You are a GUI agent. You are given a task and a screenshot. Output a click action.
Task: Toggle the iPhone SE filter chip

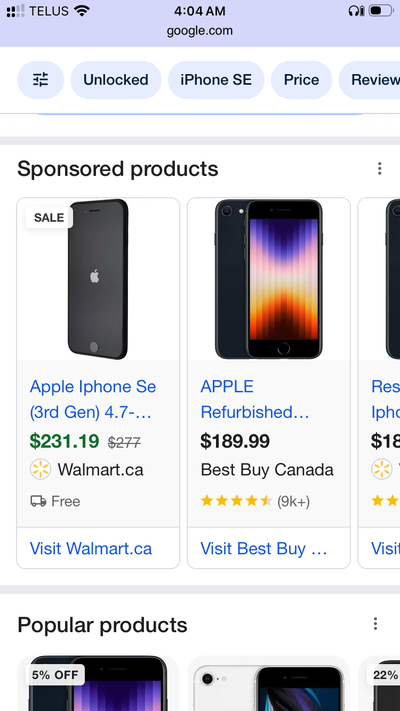click(x=216, y=80)
